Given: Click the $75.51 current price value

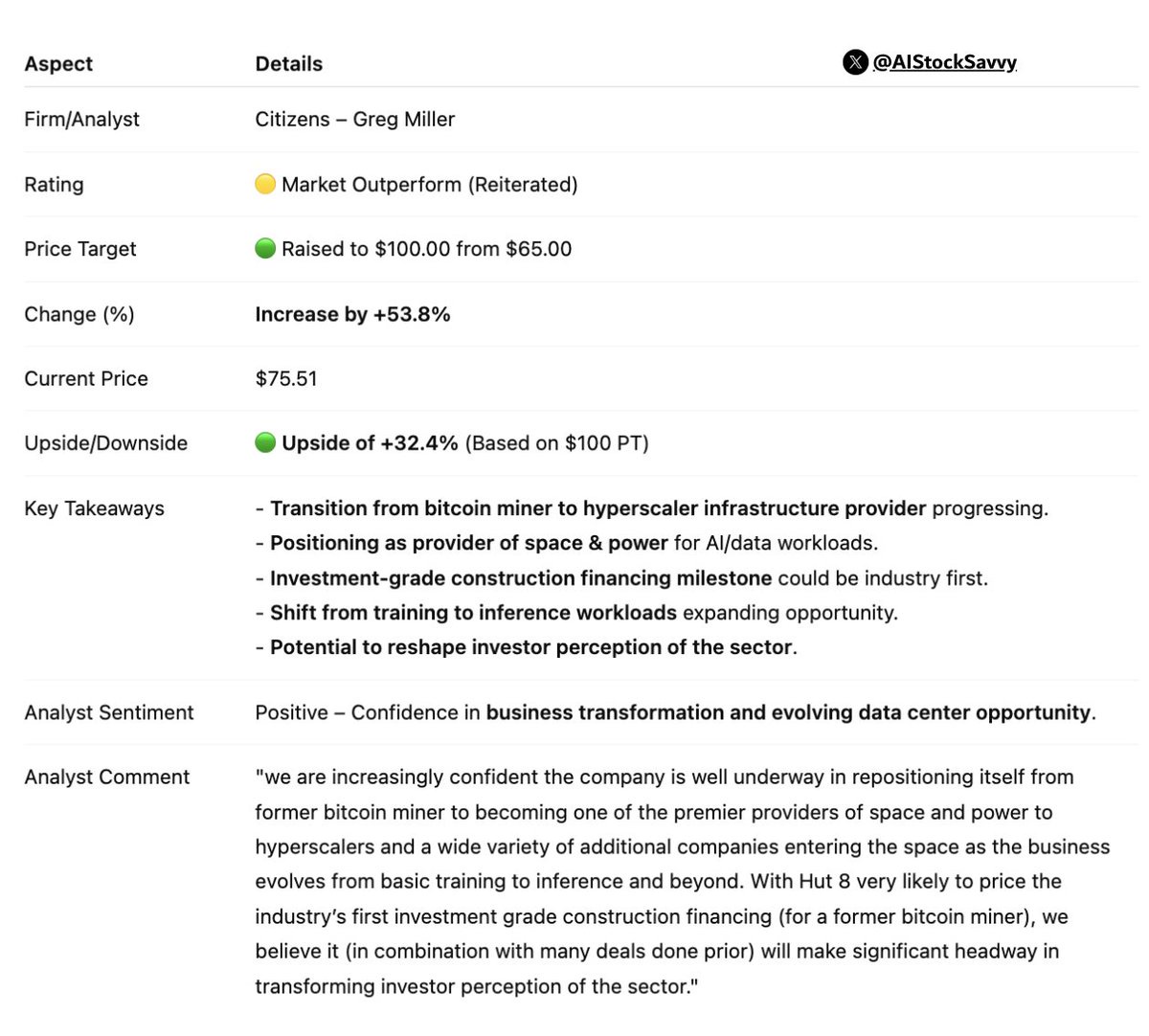Looking at the screenshot, I should tap(285, 378).
